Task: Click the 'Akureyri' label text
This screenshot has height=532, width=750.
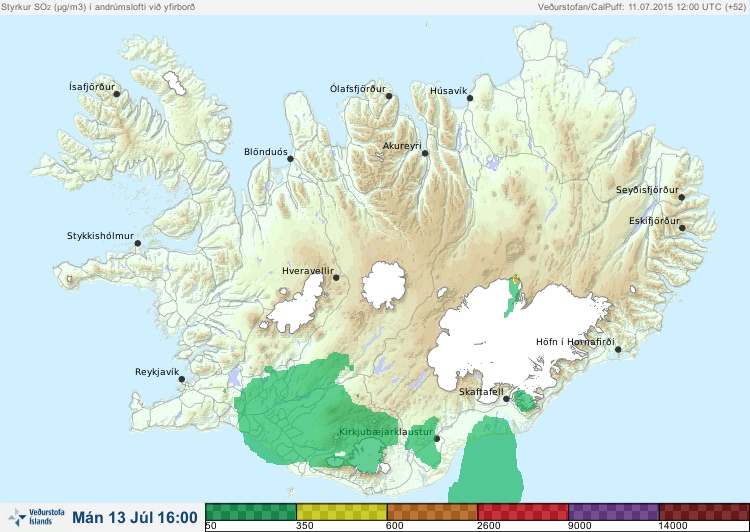Action: (x=402, y=146)
